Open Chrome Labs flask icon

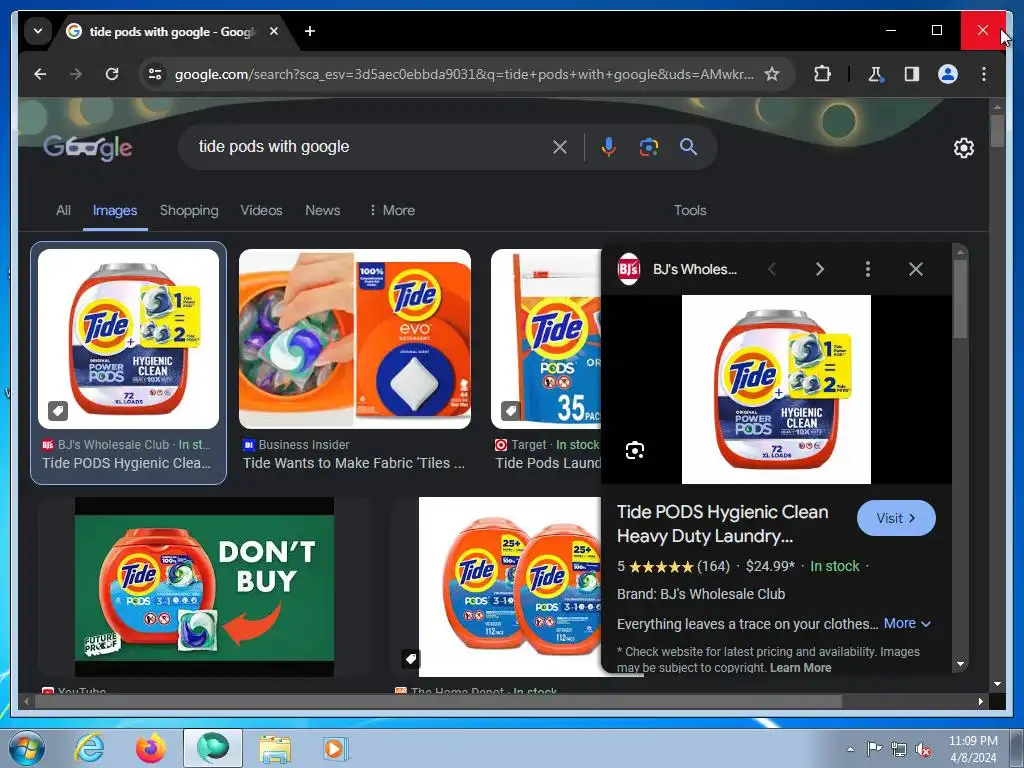coord(875,74)
